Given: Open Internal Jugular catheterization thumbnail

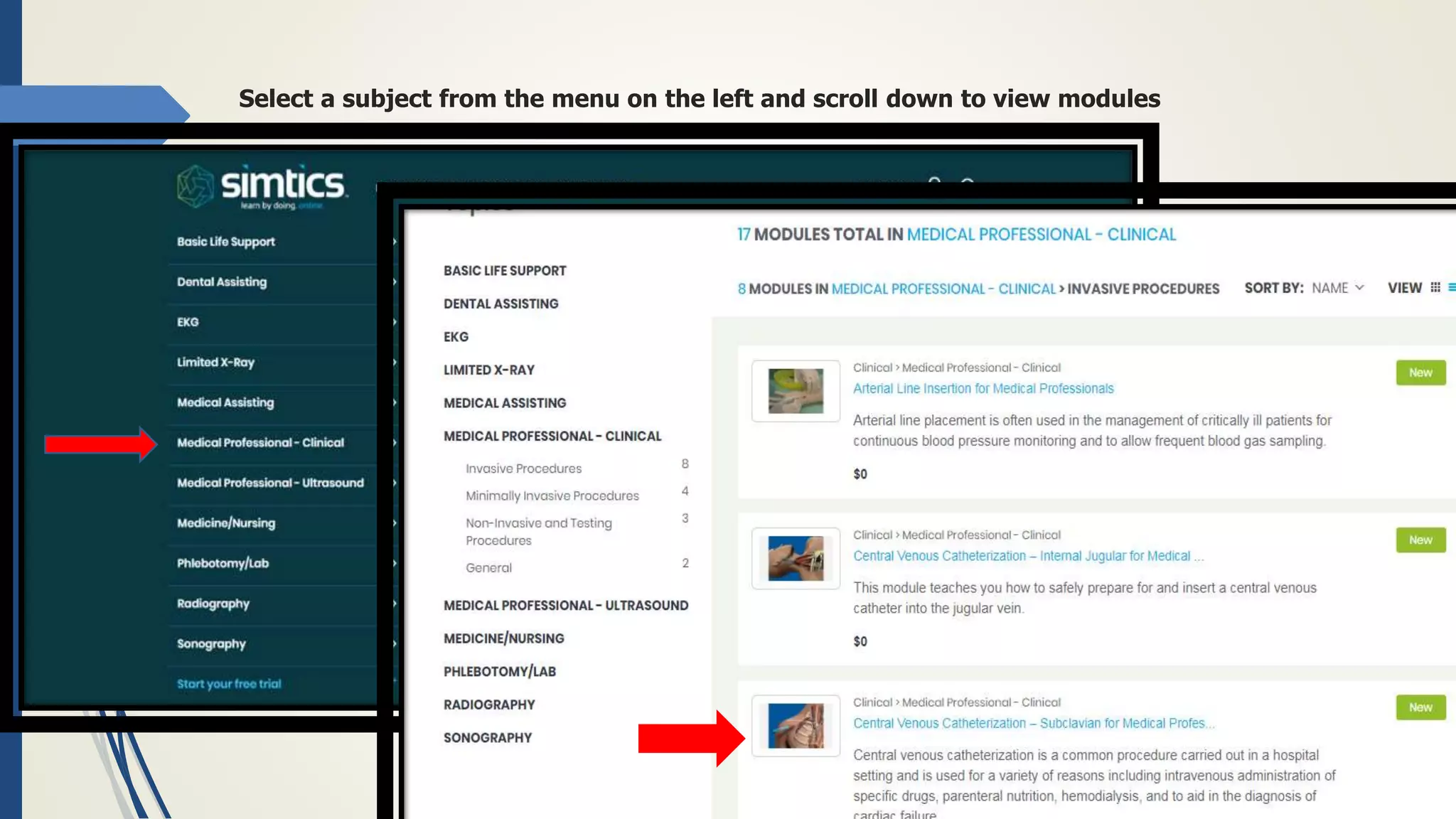Looking at the screenshot, I should pos(796,558).
